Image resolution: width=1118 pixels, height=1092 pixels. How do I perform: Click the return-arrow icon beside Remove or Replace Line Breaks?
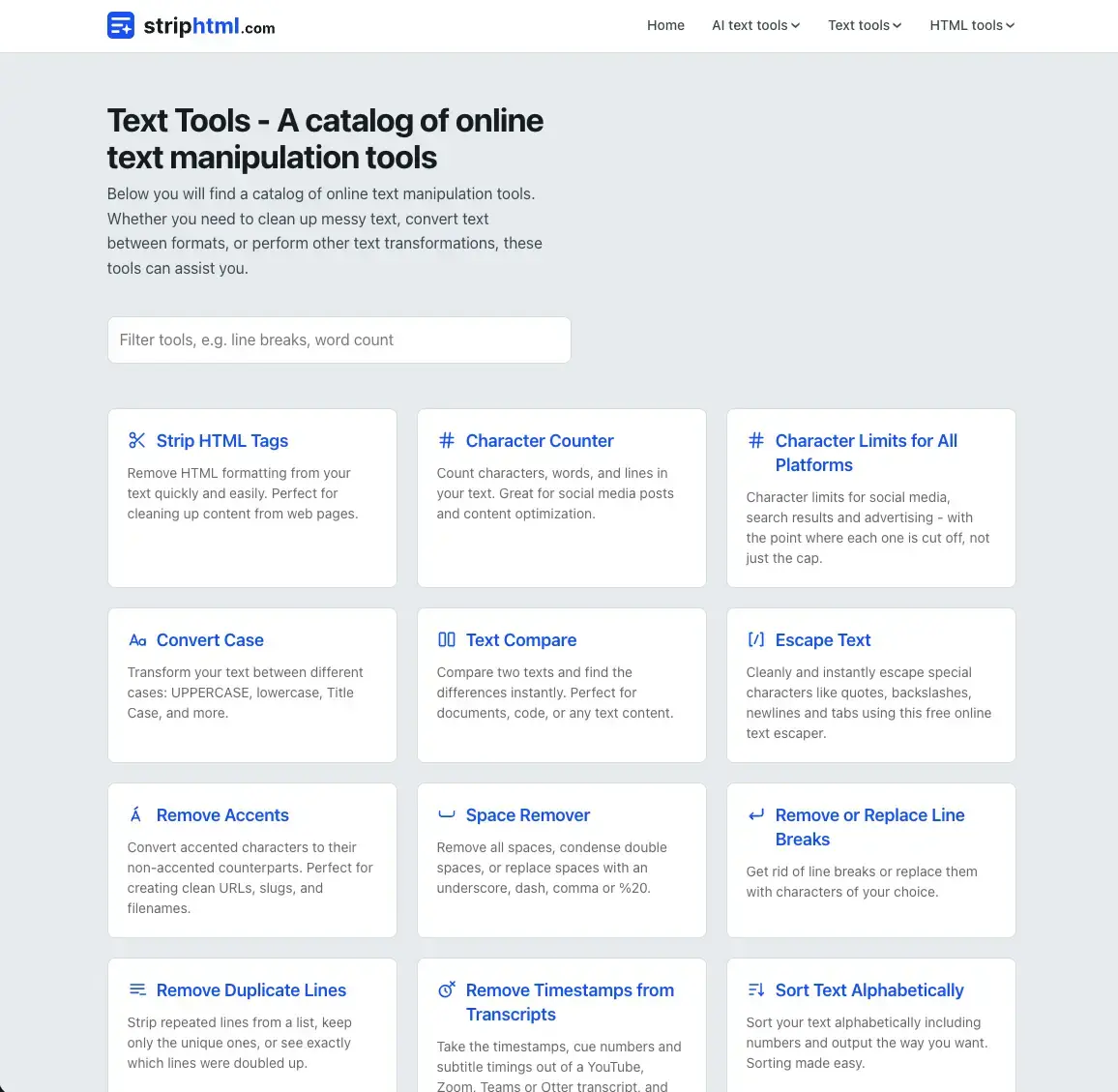click(x=755, y=814)
